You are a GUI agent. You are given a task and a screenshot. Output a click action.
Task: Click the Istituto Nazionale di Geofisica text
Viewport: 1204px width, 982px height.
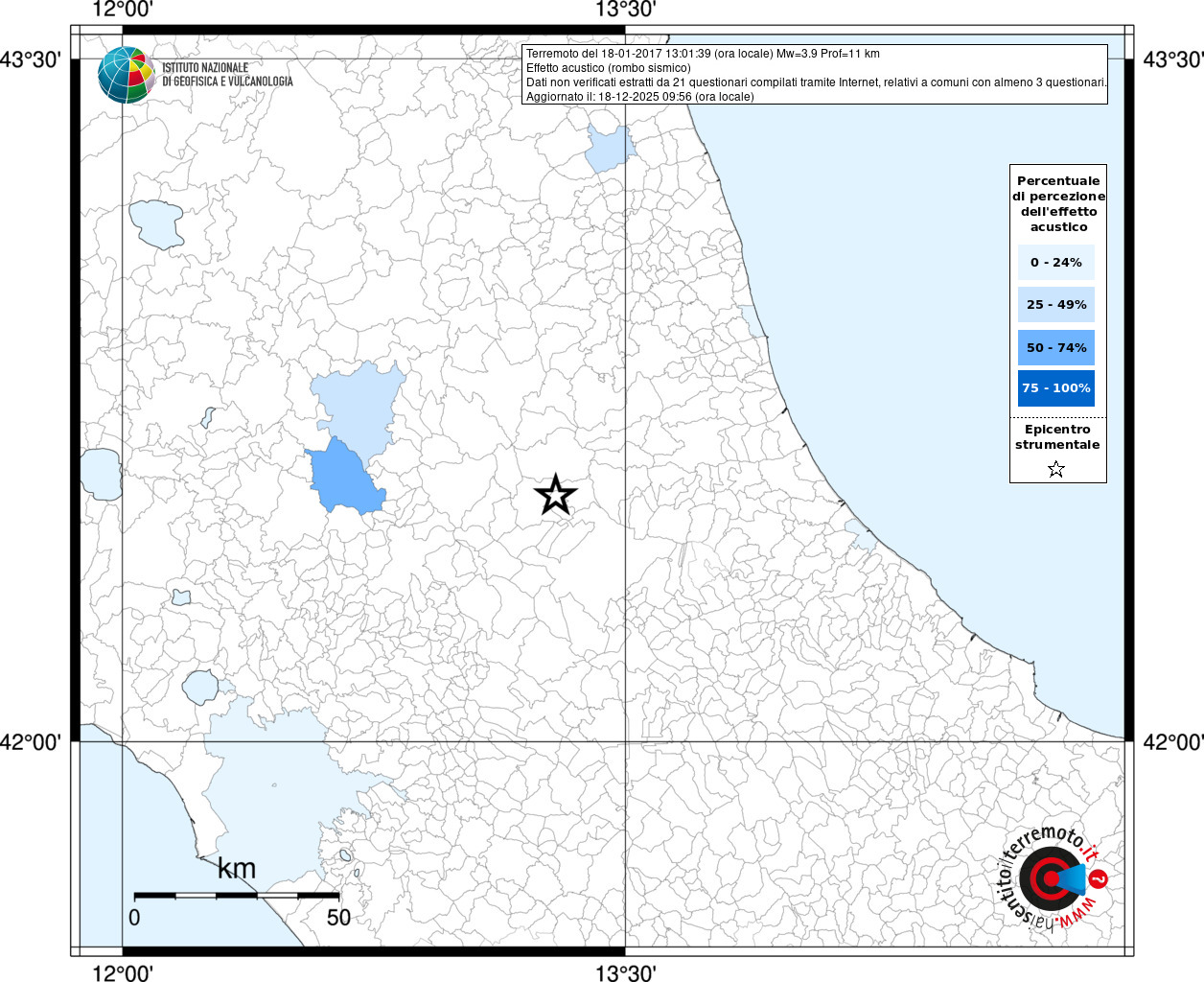[227, 75]
